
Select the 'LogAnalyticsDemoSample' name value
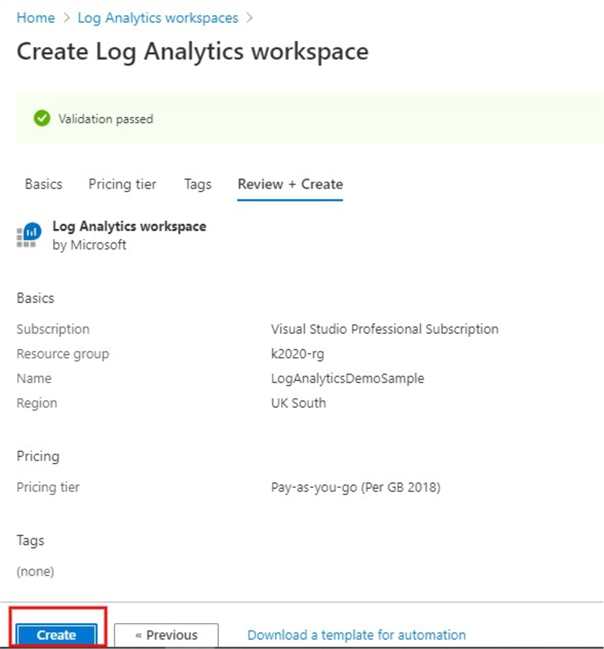pyautogui.click(x=348, y=378)
